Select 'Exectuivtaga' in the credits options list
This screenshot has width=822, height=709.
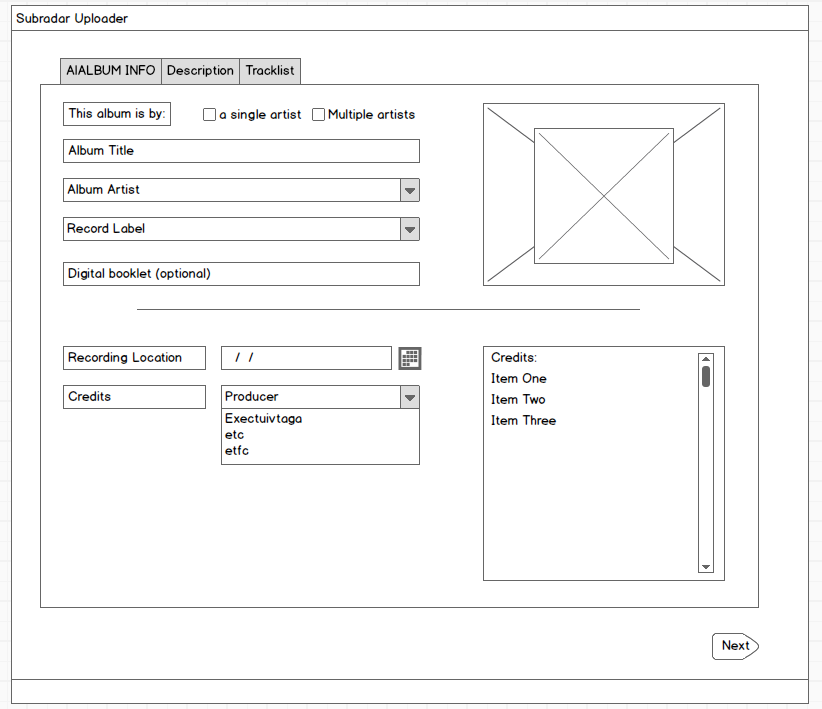coord(263,419)
